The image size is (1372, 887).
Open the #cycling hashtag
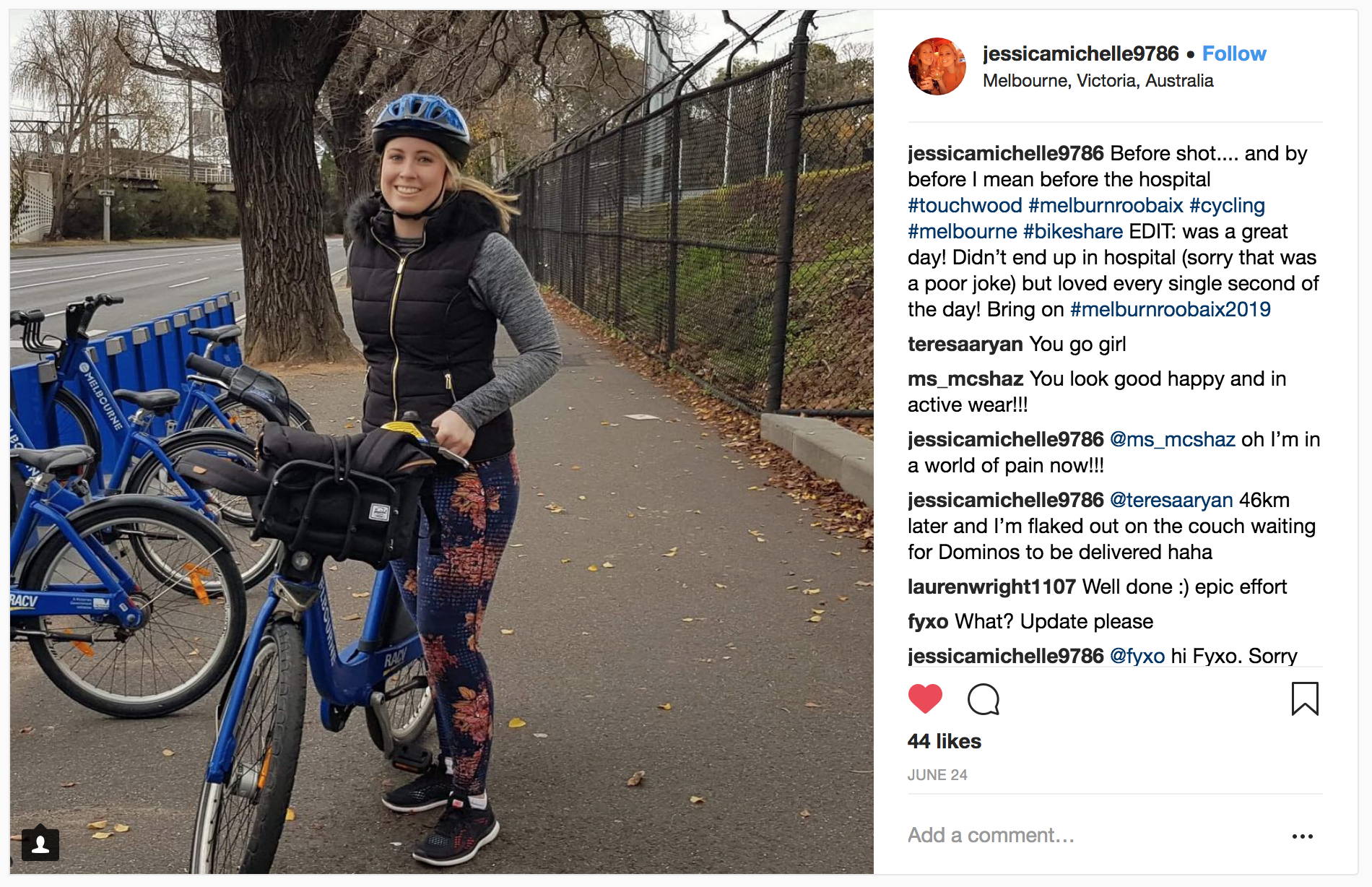(1227, 205)
